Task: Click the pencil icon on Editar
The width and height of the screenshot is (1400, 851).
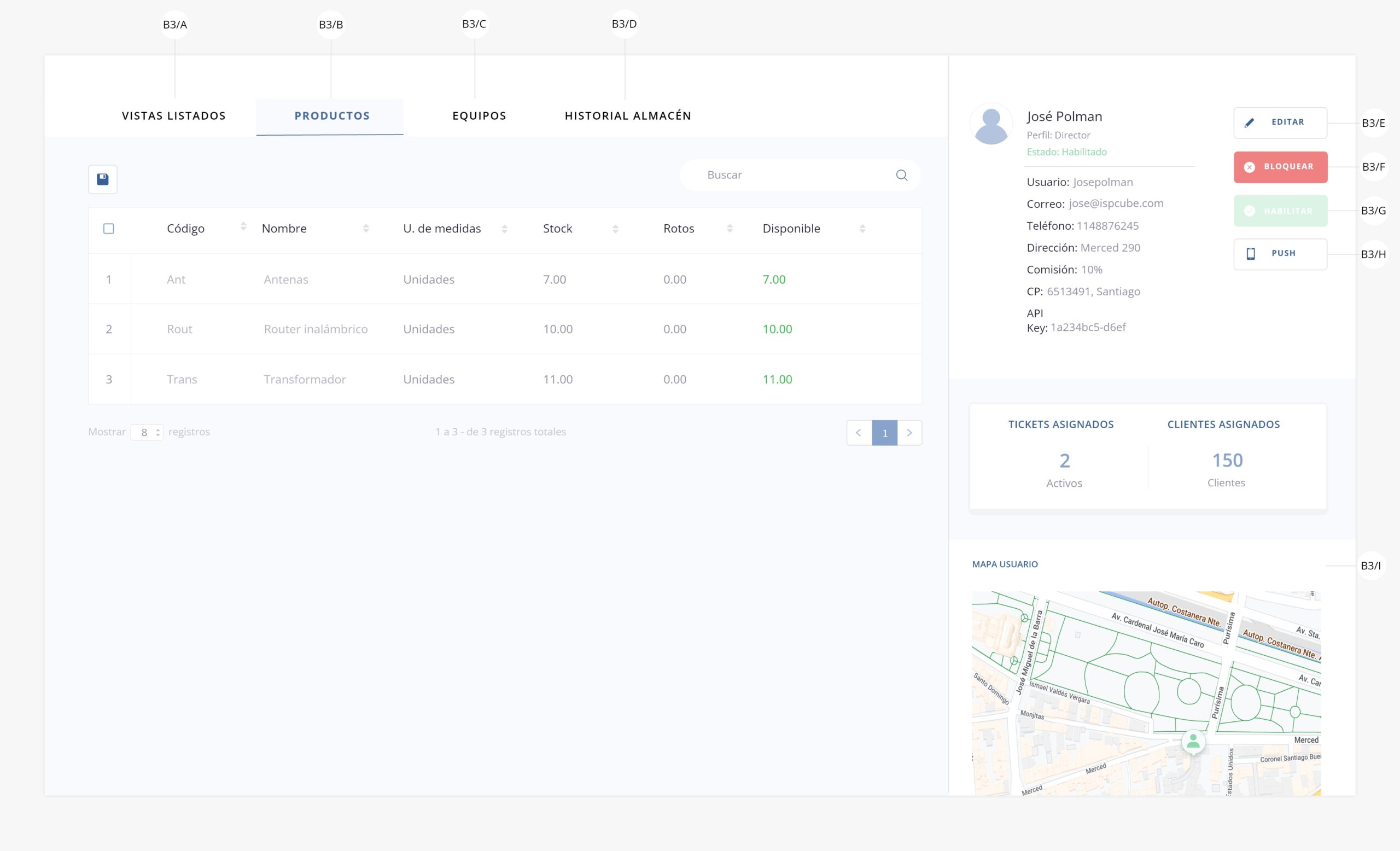Action: coord(1249,123)
